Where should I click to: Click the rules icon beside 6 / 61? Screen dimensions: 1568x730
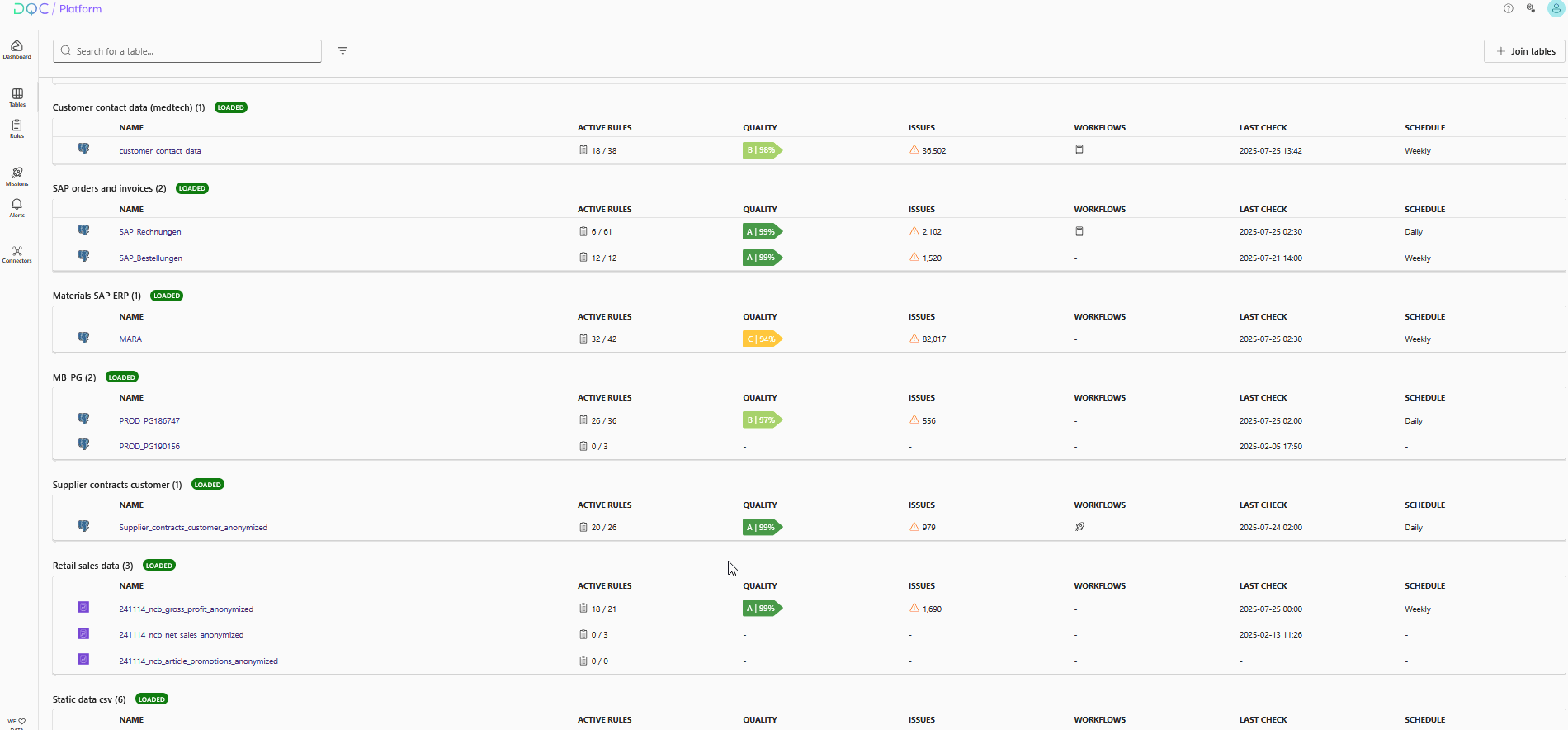[583, 231]
